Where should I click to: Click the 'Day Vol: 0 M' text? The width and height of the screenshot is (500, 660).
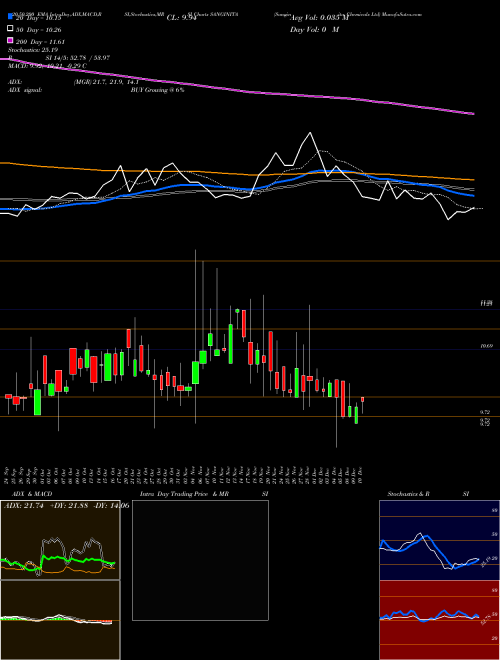(314, 29)
